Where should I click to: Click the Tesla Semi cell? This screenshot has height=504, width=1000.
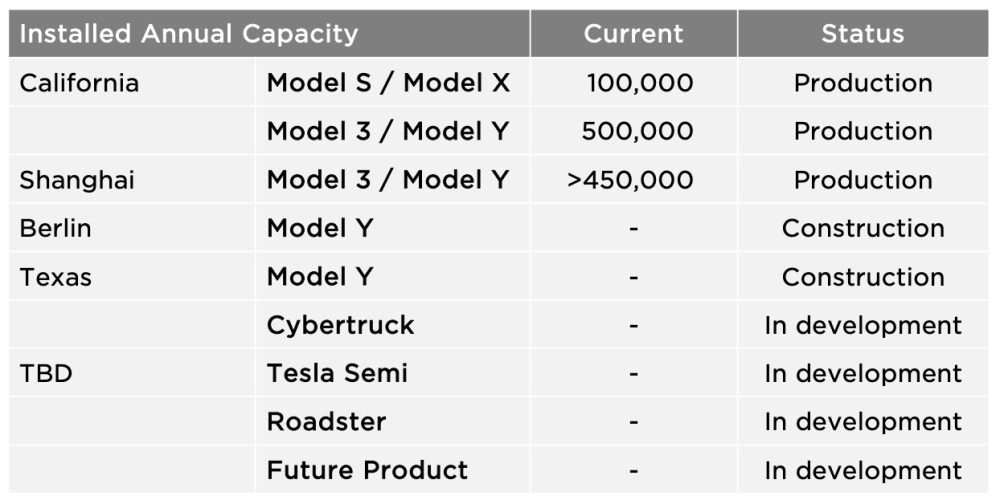coord(337,374)
